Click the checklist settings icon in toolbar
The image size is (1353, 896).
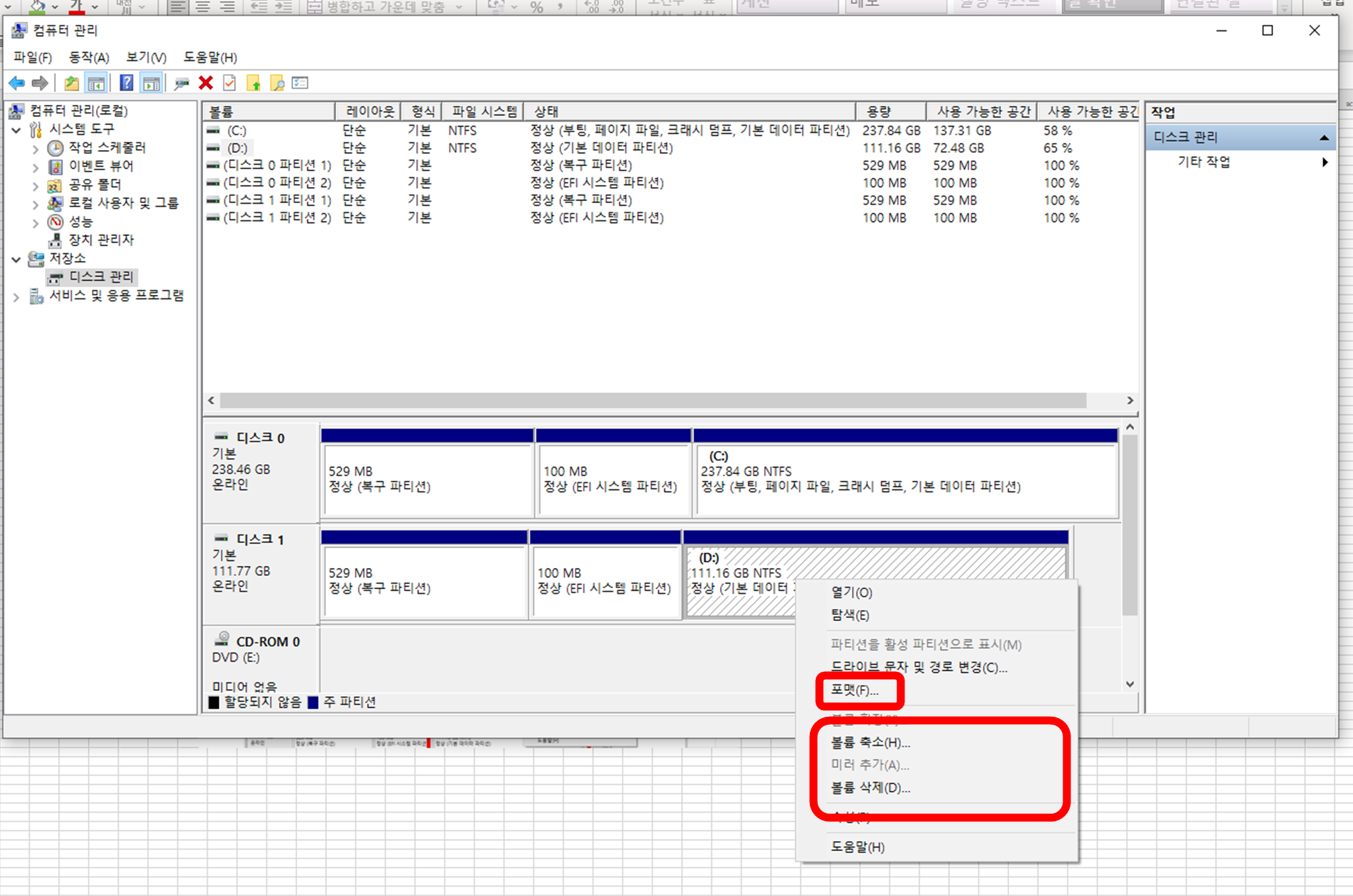300,83
